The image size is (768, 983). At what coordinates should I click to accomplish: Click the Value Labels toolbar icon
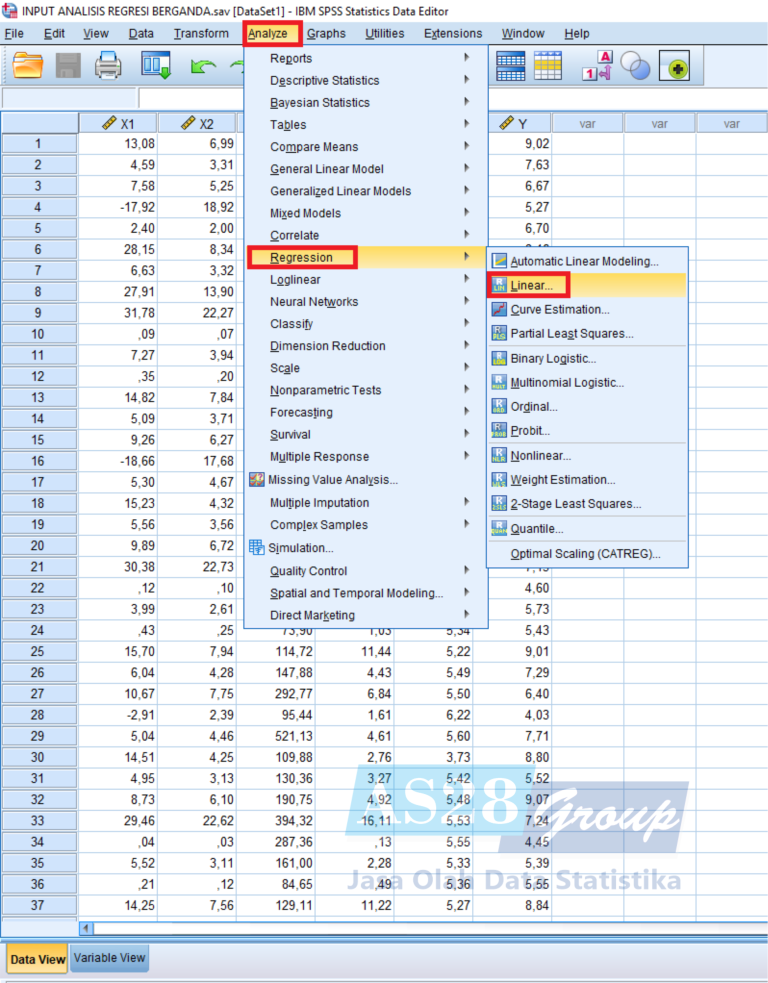tap(597, 66)
